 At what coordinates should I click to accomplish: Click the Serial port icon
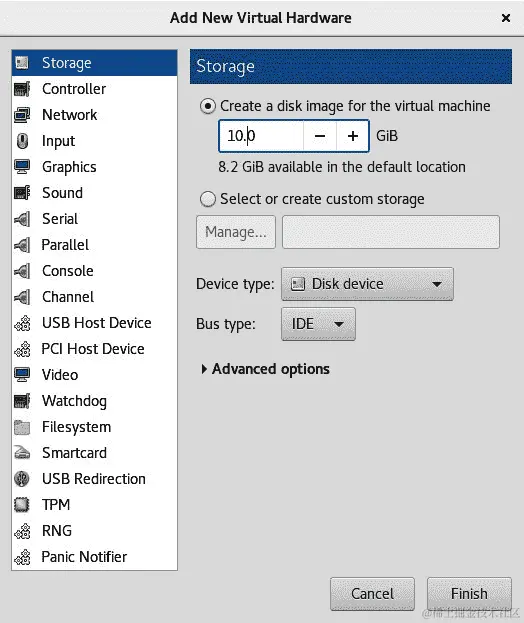coord(22,219)
